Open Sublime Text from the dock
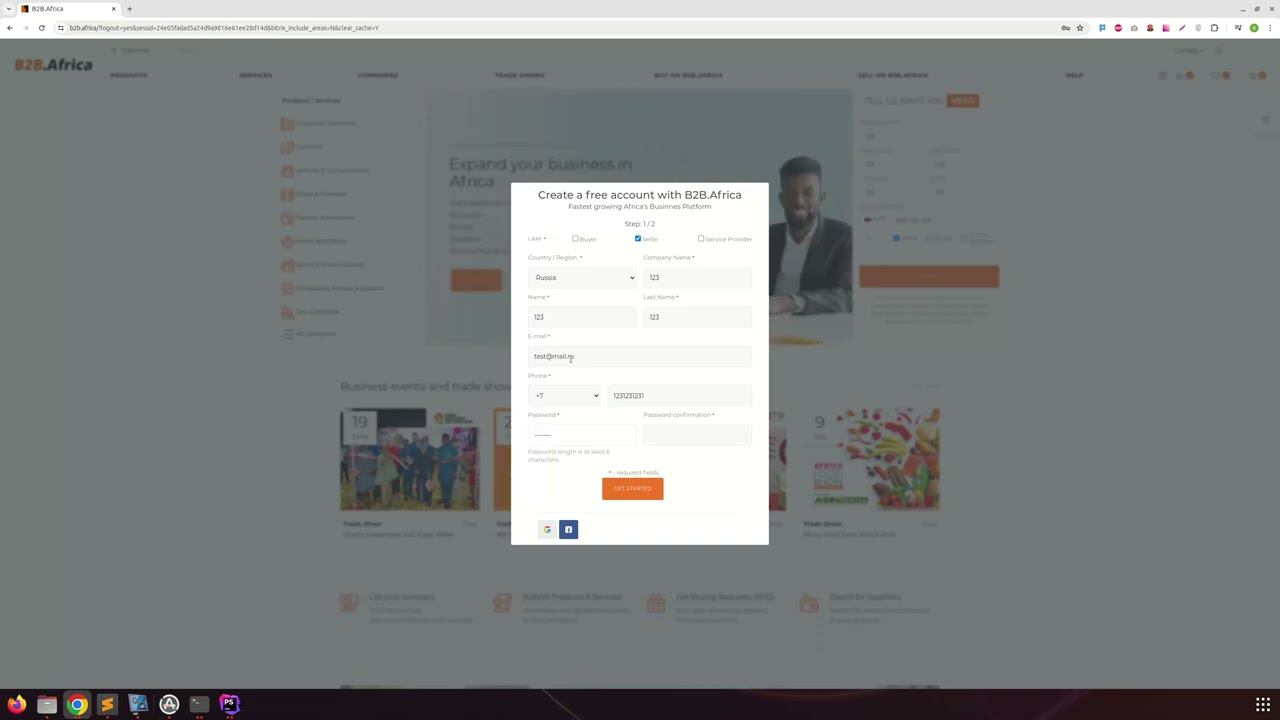1280x720 pixels. pos(108,704)
